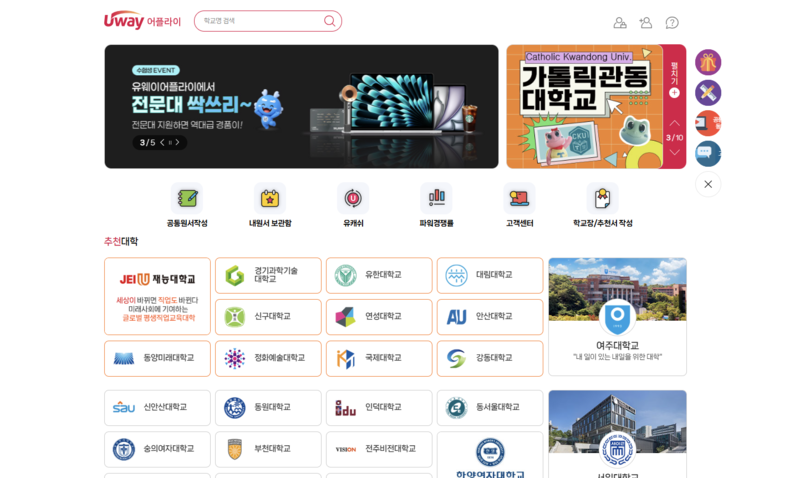Open the JEIU 재능대학교 card
800x478 pixels.
(x=157, y=296)
